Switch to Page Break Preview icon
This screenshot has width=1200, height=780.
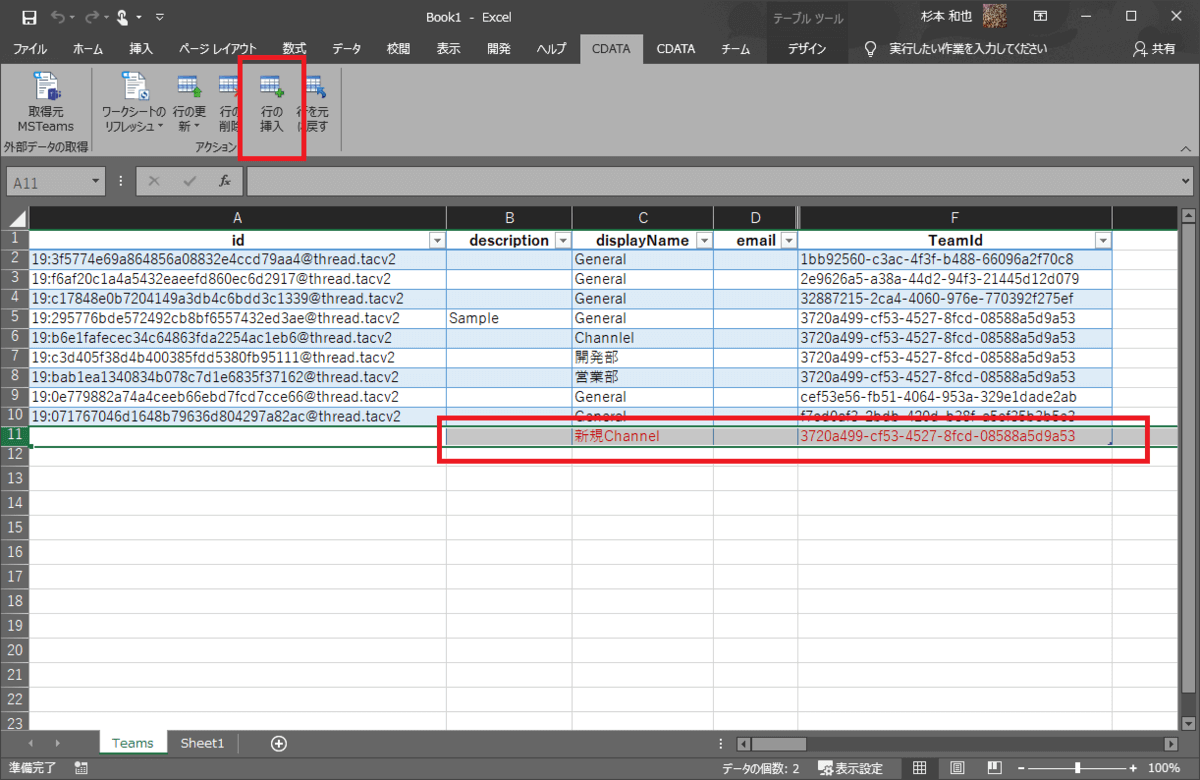994,768
